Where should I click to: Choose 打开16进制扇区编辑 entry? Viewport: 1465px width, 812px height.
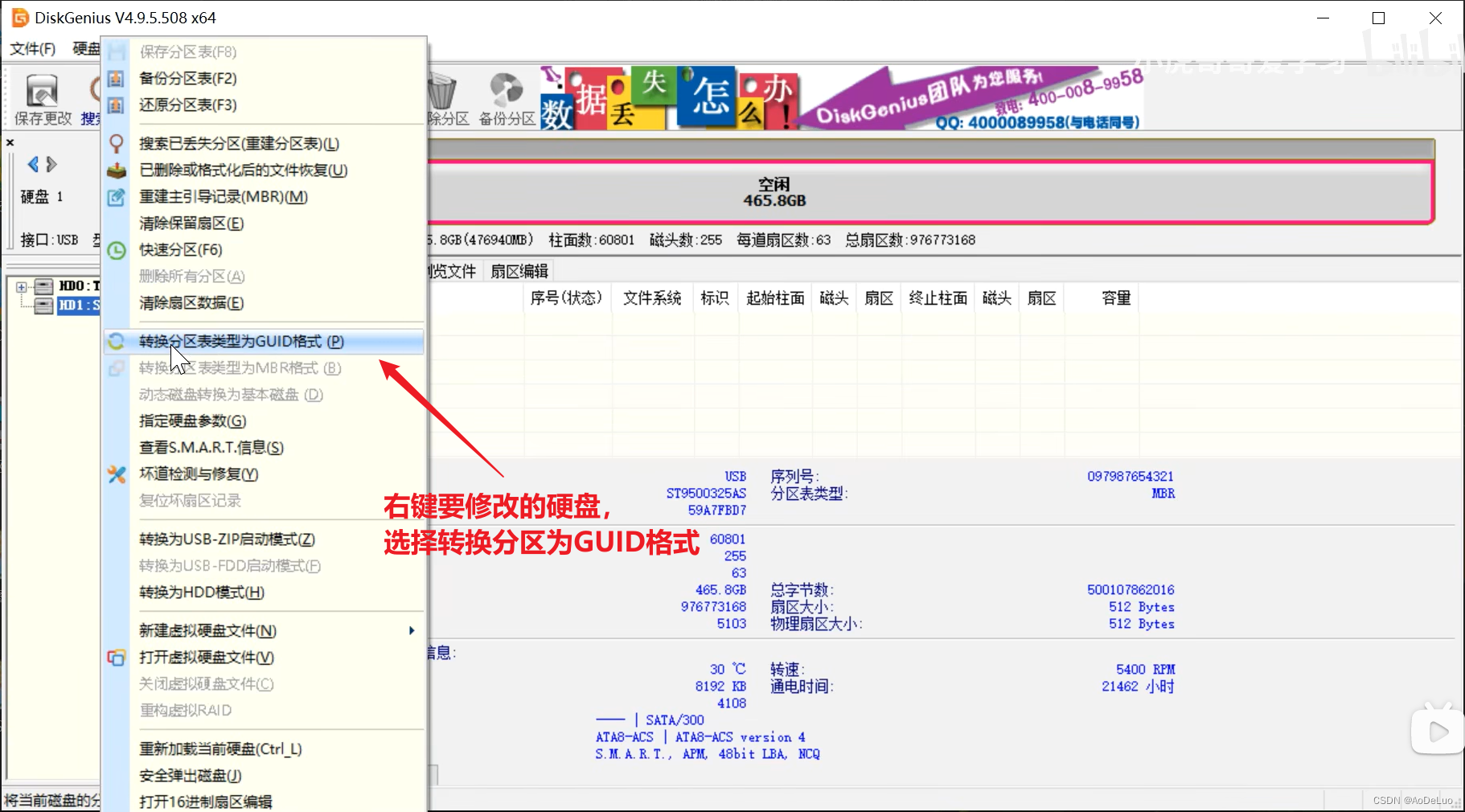265,801
